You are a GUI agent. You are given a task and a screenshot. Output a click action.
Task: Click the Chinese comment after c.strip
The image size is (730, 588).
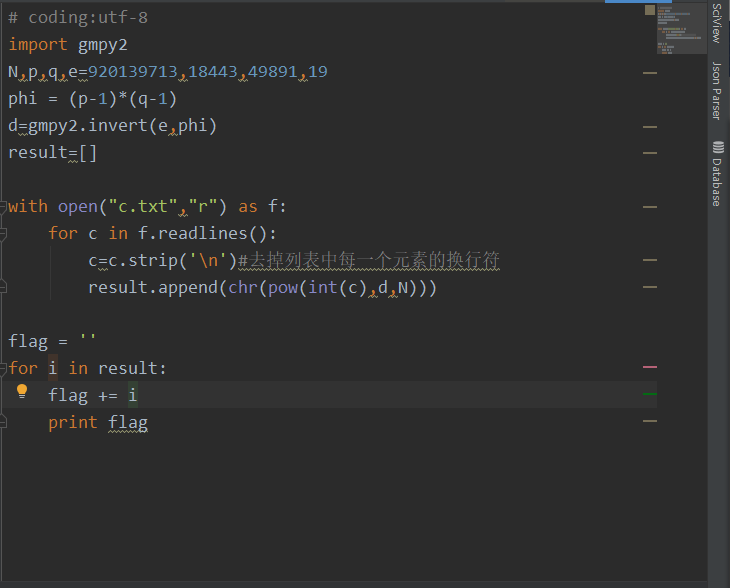coord(369,260)
